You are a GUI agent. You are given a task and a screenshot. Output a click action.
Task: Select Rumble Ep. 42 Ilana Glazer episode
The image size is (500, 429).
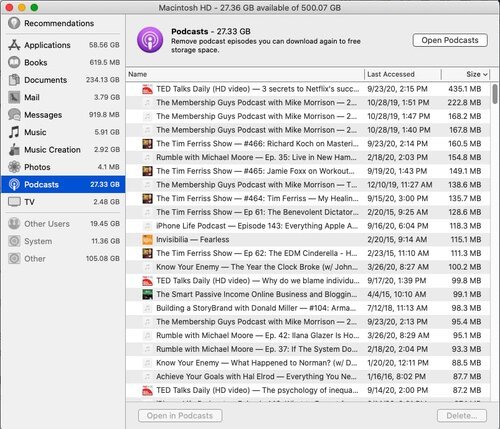pyautogui.click(x=308, y=335)
